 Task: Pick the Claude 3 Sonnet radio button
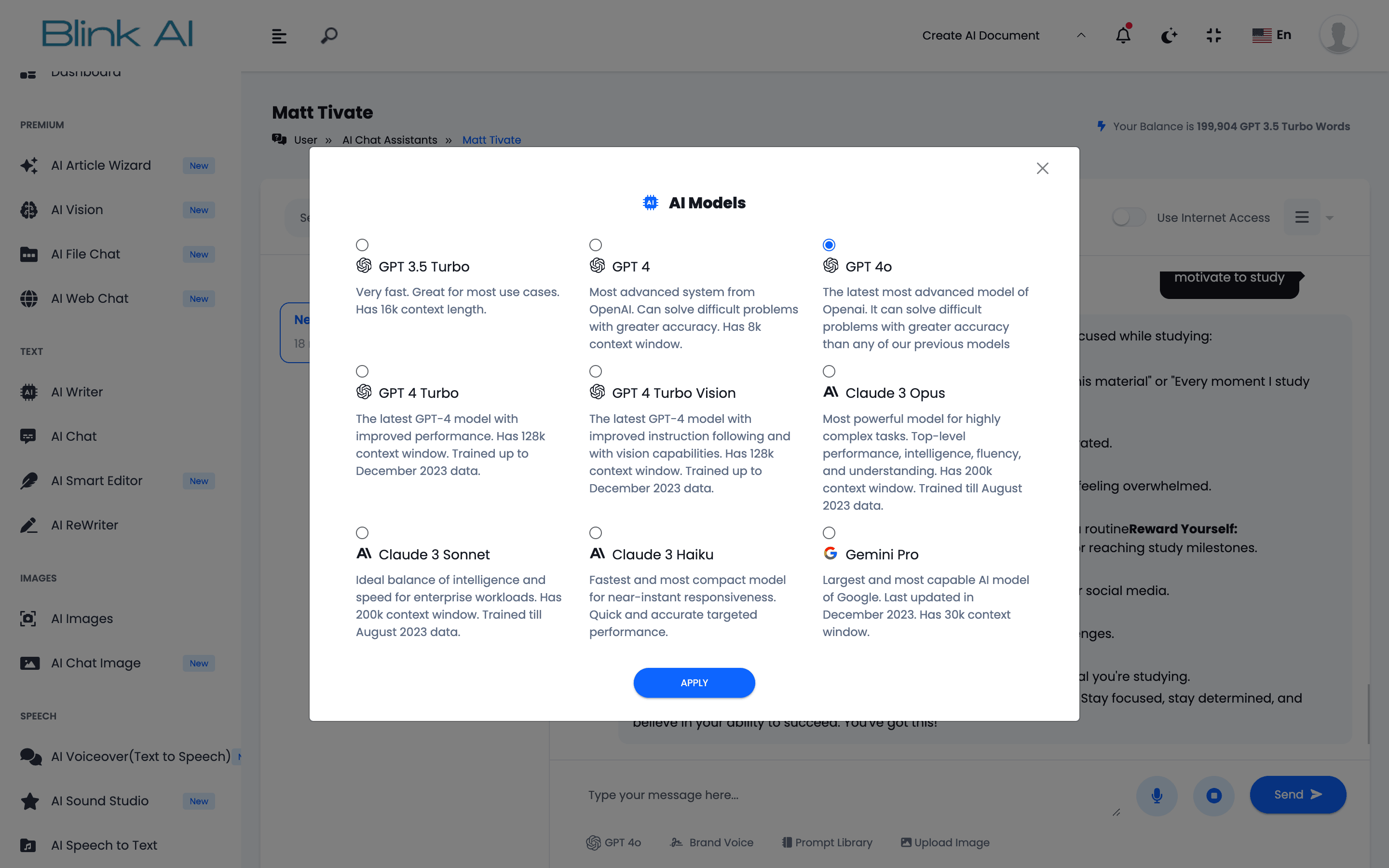coord(362,533)
